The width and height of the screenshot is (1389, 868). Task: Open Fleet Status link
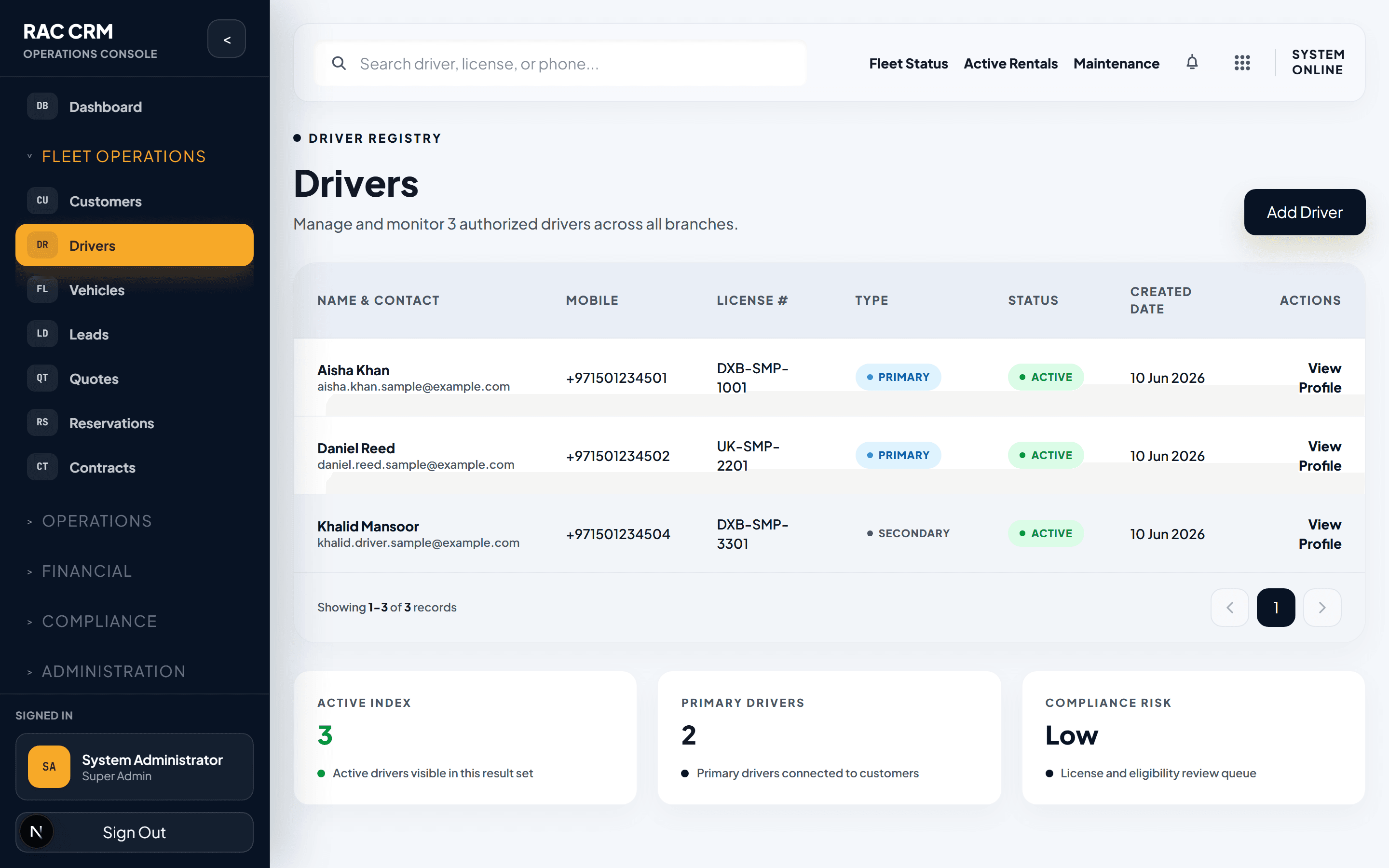click(x=908, y=64)
